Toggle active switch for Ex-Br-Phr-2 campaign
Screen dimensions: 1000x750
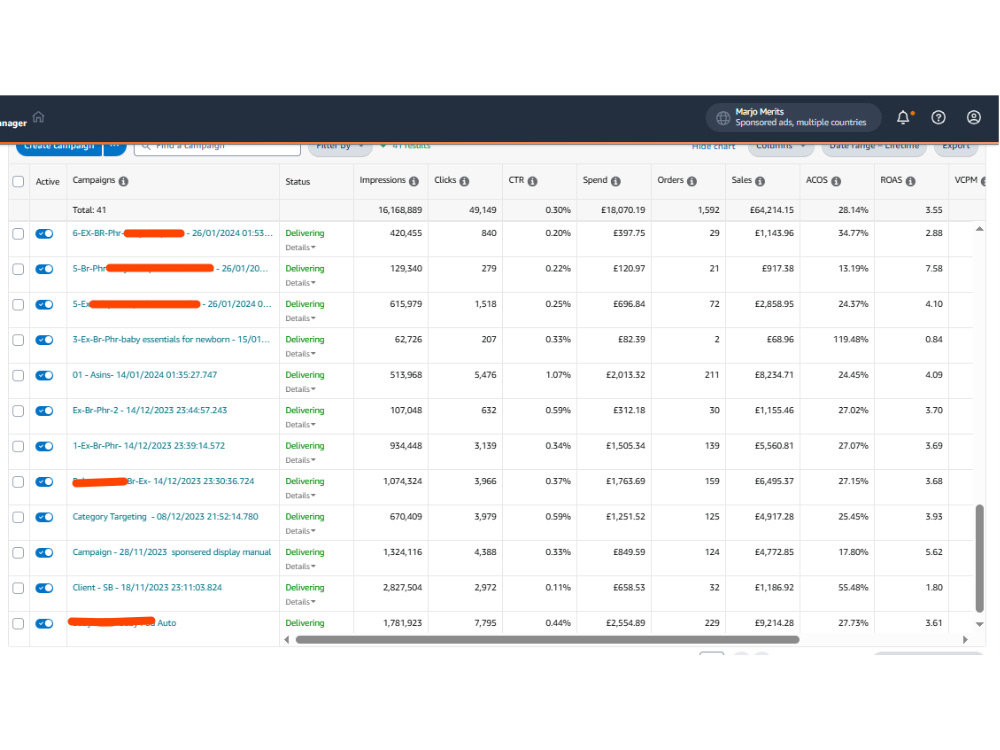[45, 411]
